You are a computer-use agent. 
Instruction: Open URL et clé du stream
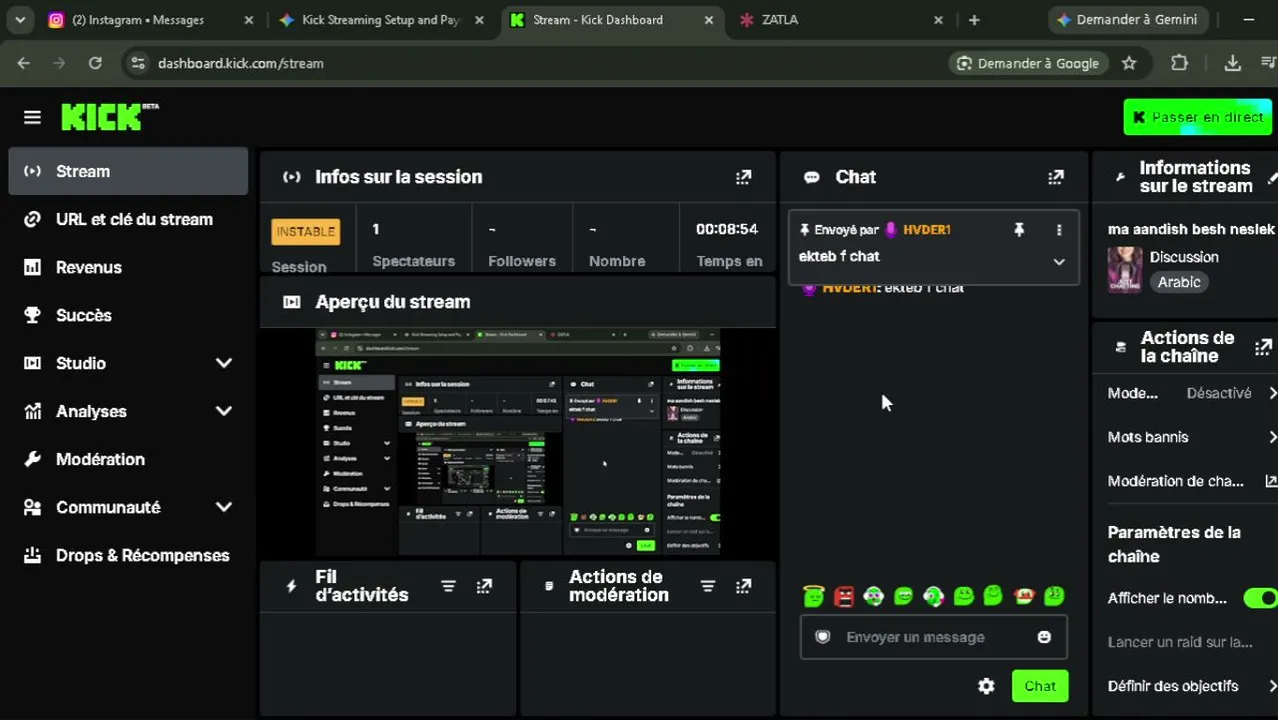pos(128,219)
